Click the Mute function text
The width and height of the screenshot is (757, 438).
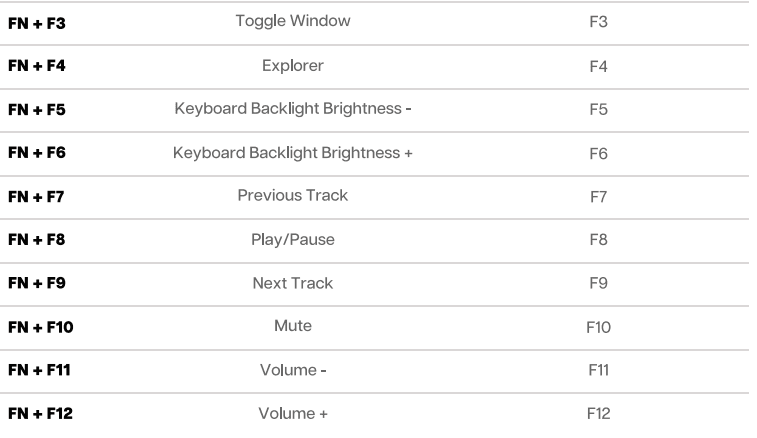point(293,327)
